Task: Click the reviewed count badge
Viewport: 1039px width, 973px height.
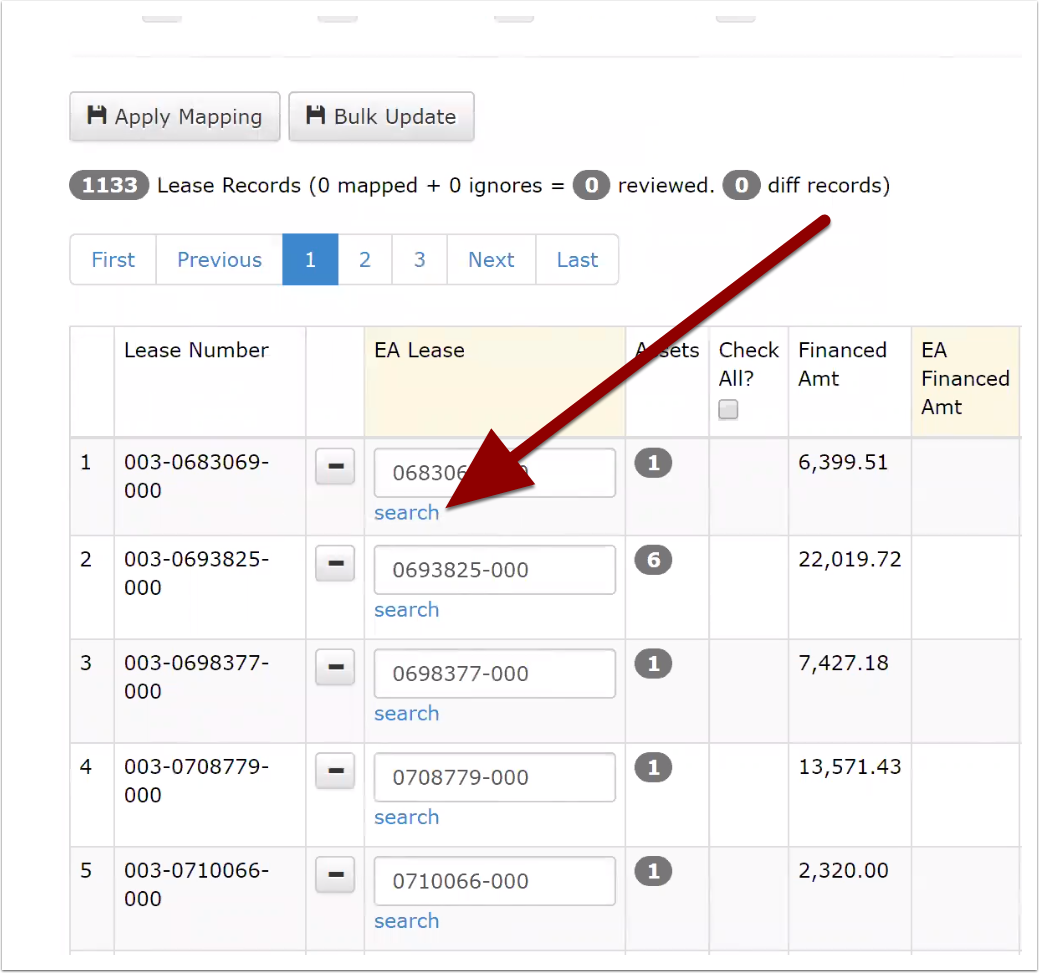Action: point(591,185)
